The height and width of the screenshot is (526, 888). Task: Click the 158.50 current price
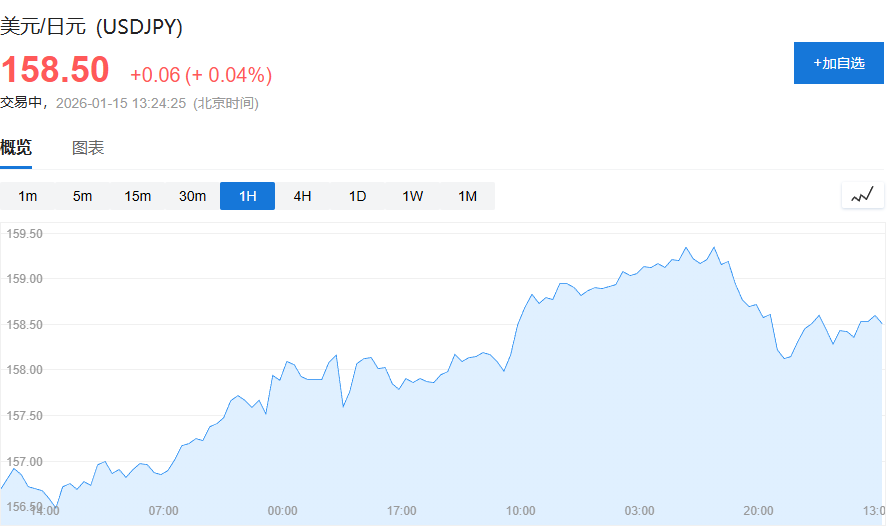(55, 70)
